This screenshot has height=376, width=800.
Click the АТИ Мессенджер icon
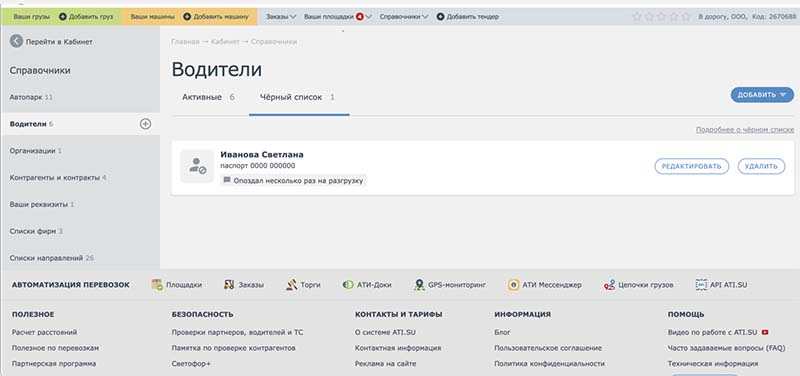click(x=513, y=285)
